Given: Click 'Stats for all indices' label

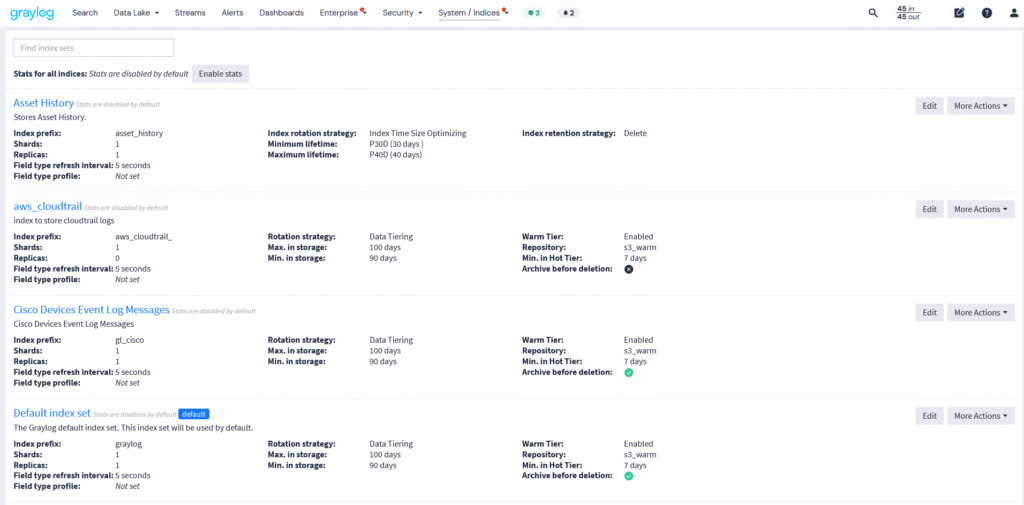Looking at the screenshot, I should [50, 74].
